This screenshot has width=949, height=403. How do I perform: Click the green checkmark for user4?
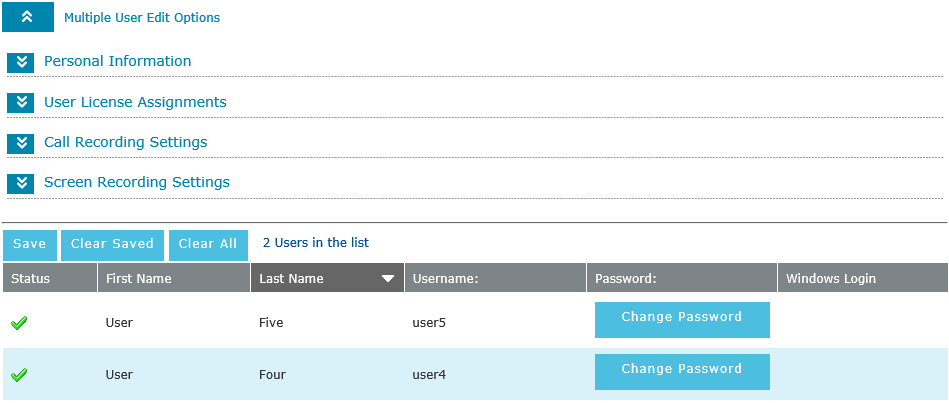tap(19, 375)
